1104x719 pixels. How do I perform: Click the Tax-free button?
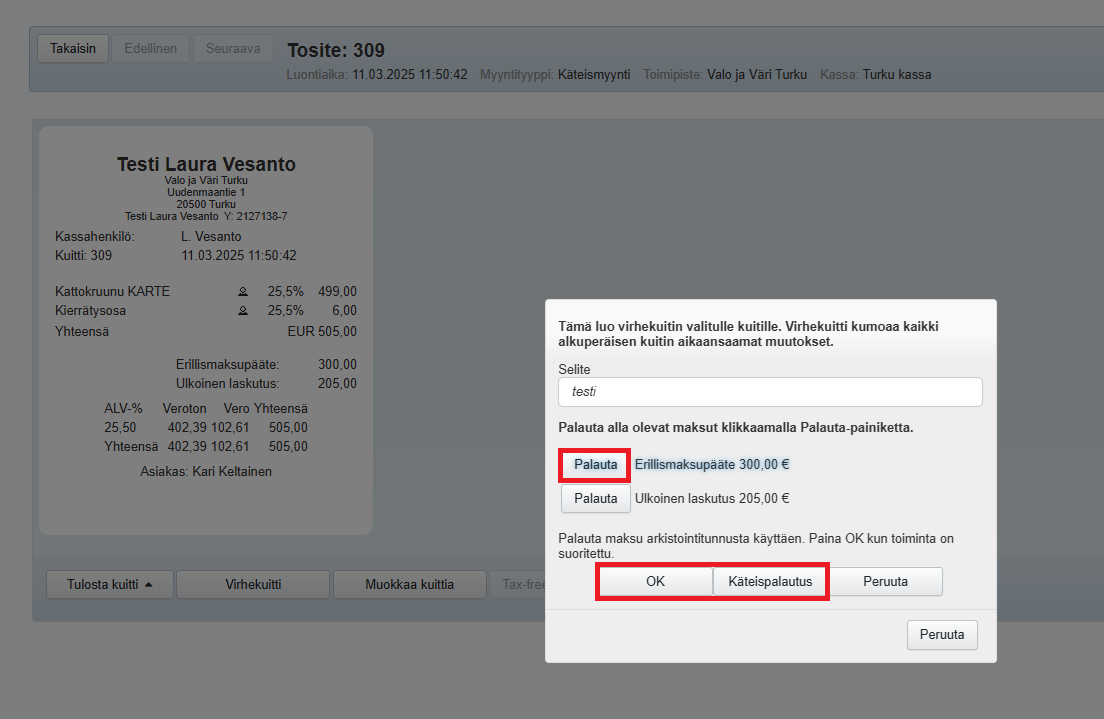click(x=517, y=584)
